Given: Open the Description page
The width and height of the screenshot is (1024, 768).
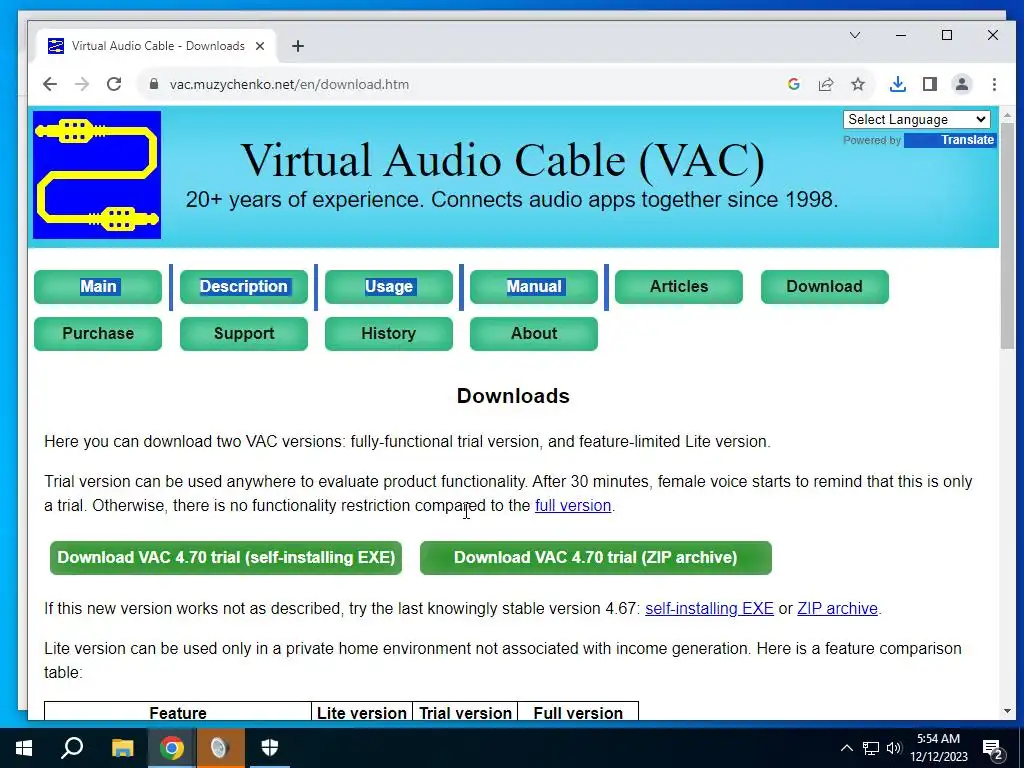Looking at the screenshot, I should point(244,287).
